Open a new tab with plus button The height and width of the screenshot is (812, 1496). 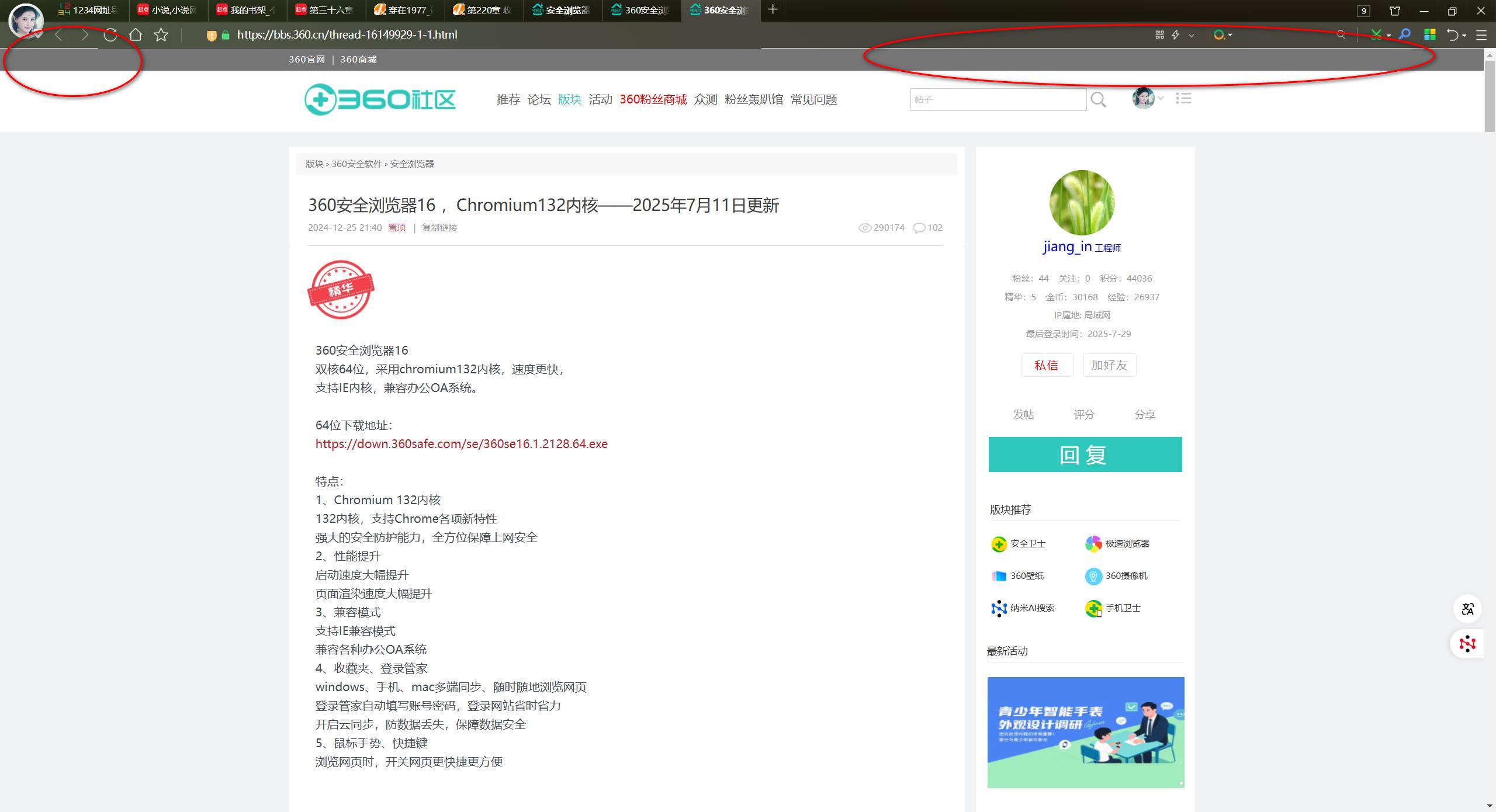pyautogui.click(x=773, y=9)
